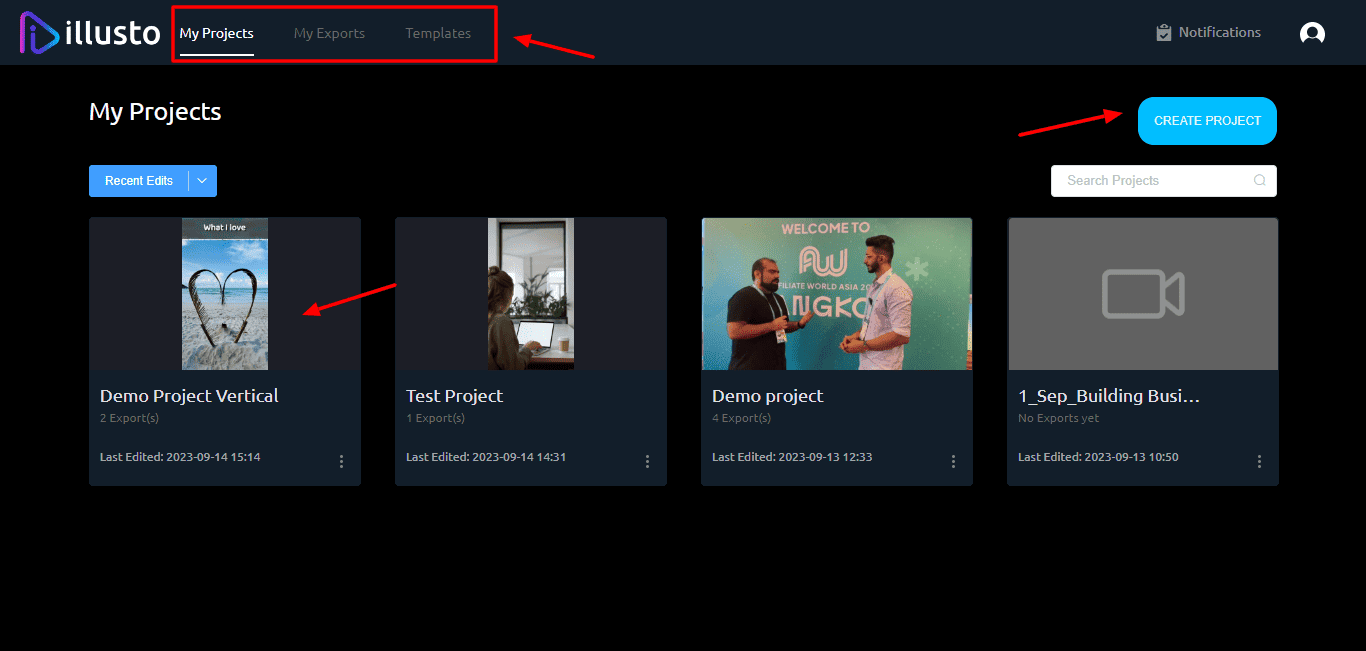Viewport: 1366px width, 651px height.
Task: Focus the Search Projects input field
Action: [1150, 181]
